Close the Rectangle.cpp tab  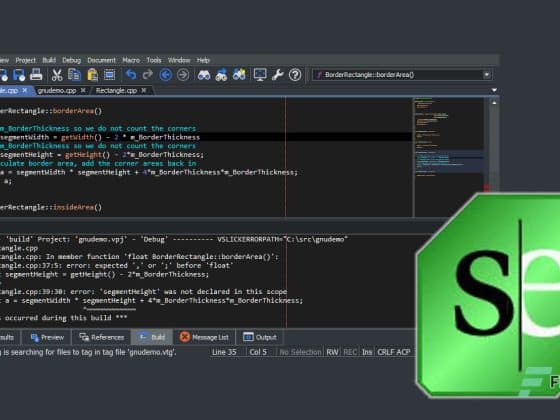pyautogui.click(x=144, y=90)
